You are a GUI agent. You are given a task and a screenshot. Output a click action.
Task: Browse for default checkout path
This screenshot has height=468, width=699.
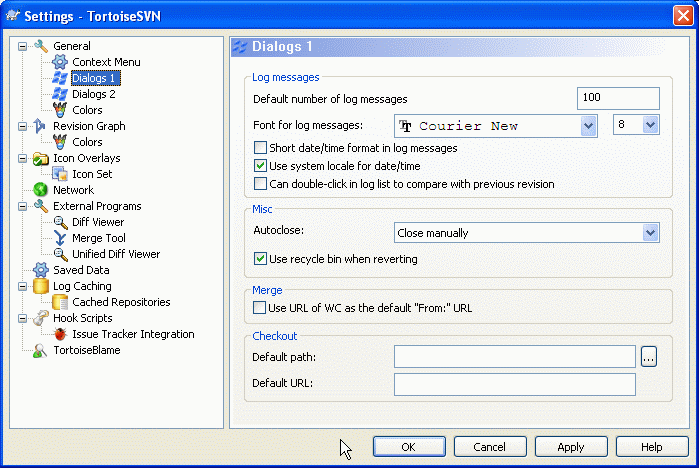pyautogui.click(x=649, y=357)
